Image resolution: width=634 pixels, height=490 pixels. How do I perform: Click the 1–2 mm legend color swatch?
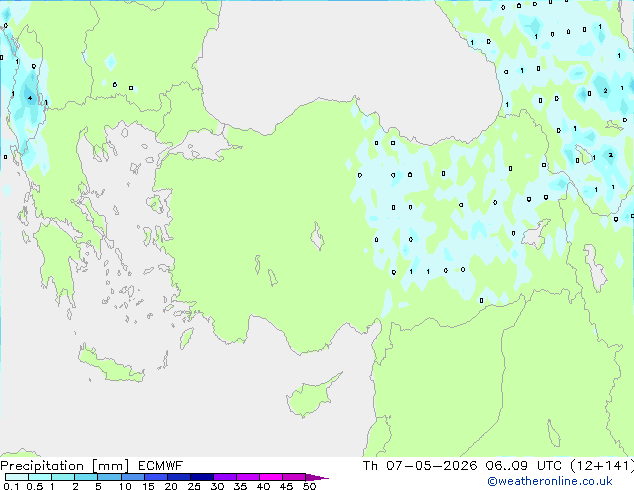click(63, 477)
